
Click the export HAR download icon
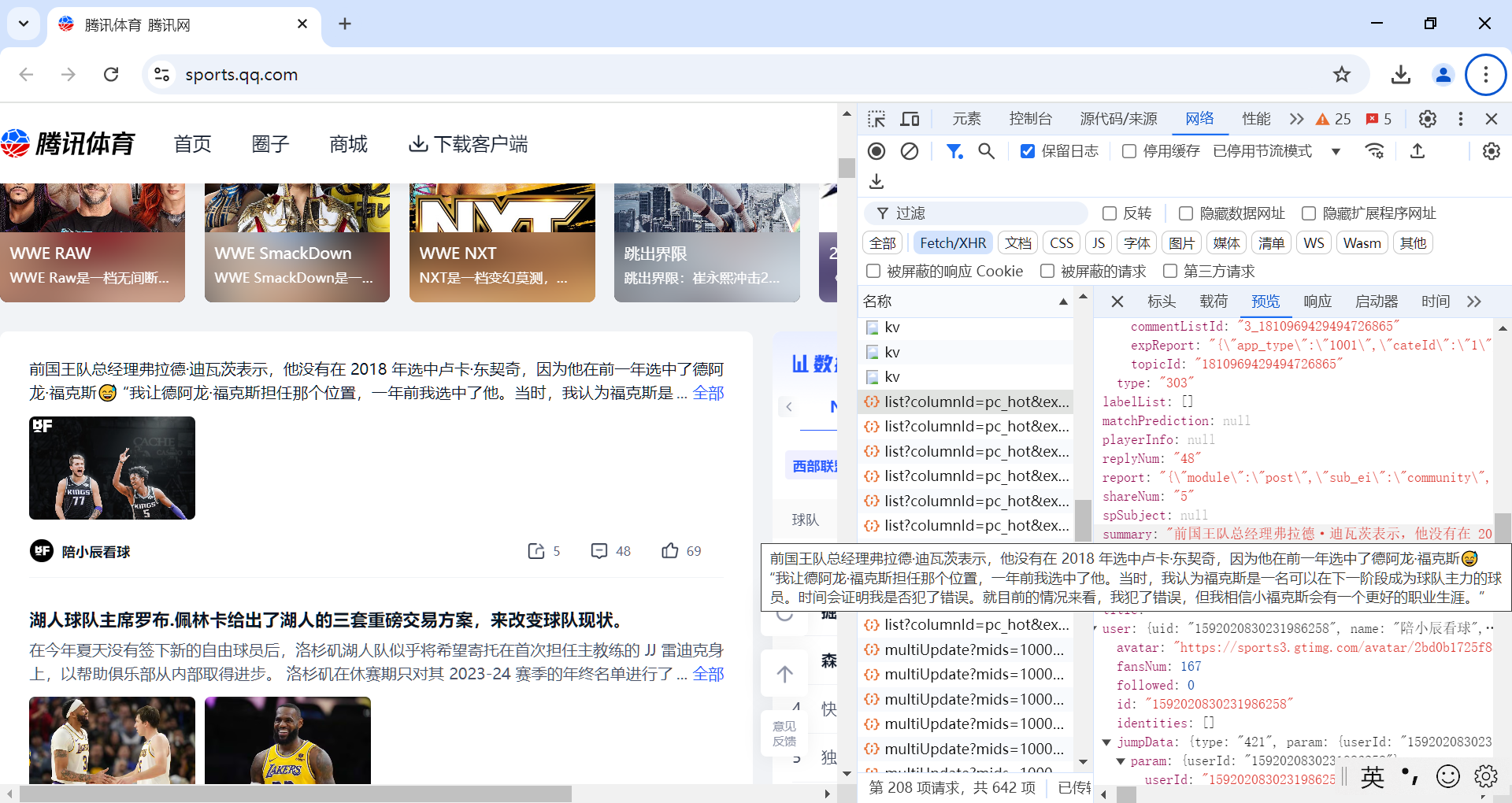click(x=876, y=182)
